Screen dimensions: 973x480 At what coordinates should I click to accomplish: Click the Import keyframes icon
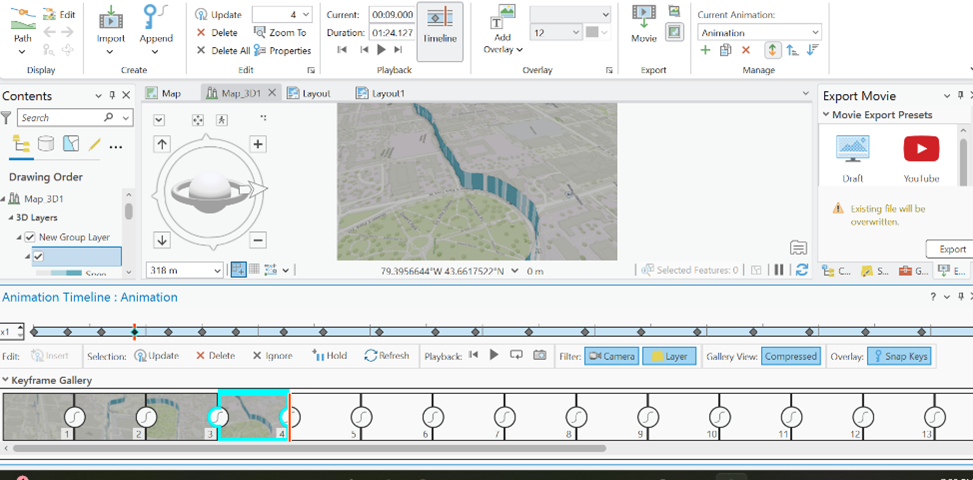point(111,19)
